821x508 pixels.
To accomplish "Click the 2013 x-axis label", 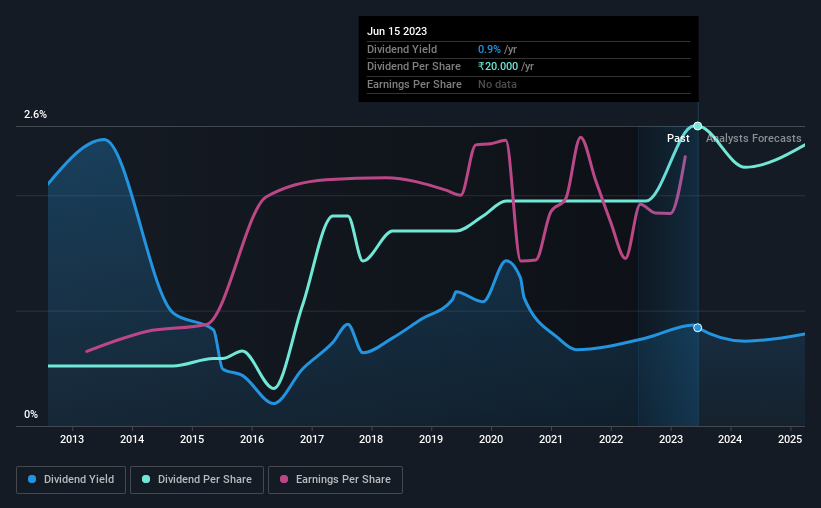I will point(72,439).
